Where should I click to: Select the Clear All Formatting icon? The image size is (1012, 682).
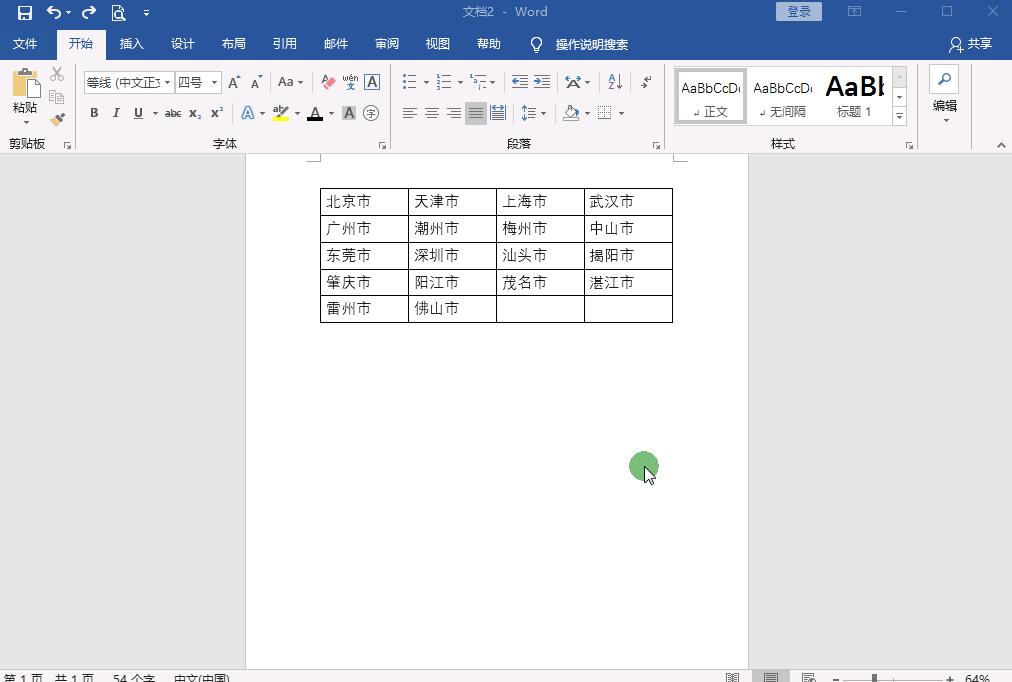click(327, 82)
